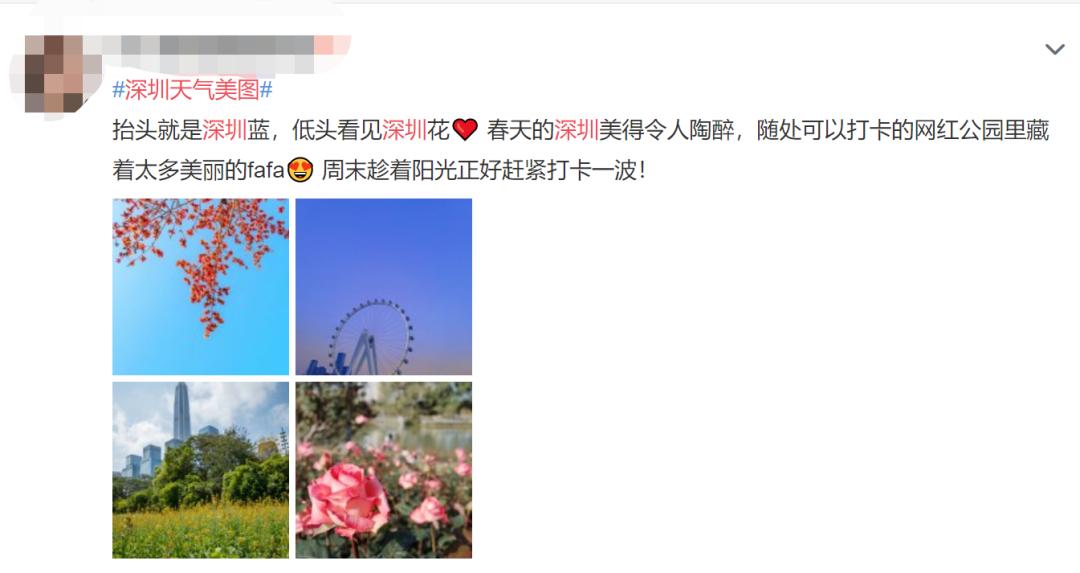Open the blurred user avatar
Viewport: 1080px width, 573px height.
pyautogui.click(x=55, y=74)
